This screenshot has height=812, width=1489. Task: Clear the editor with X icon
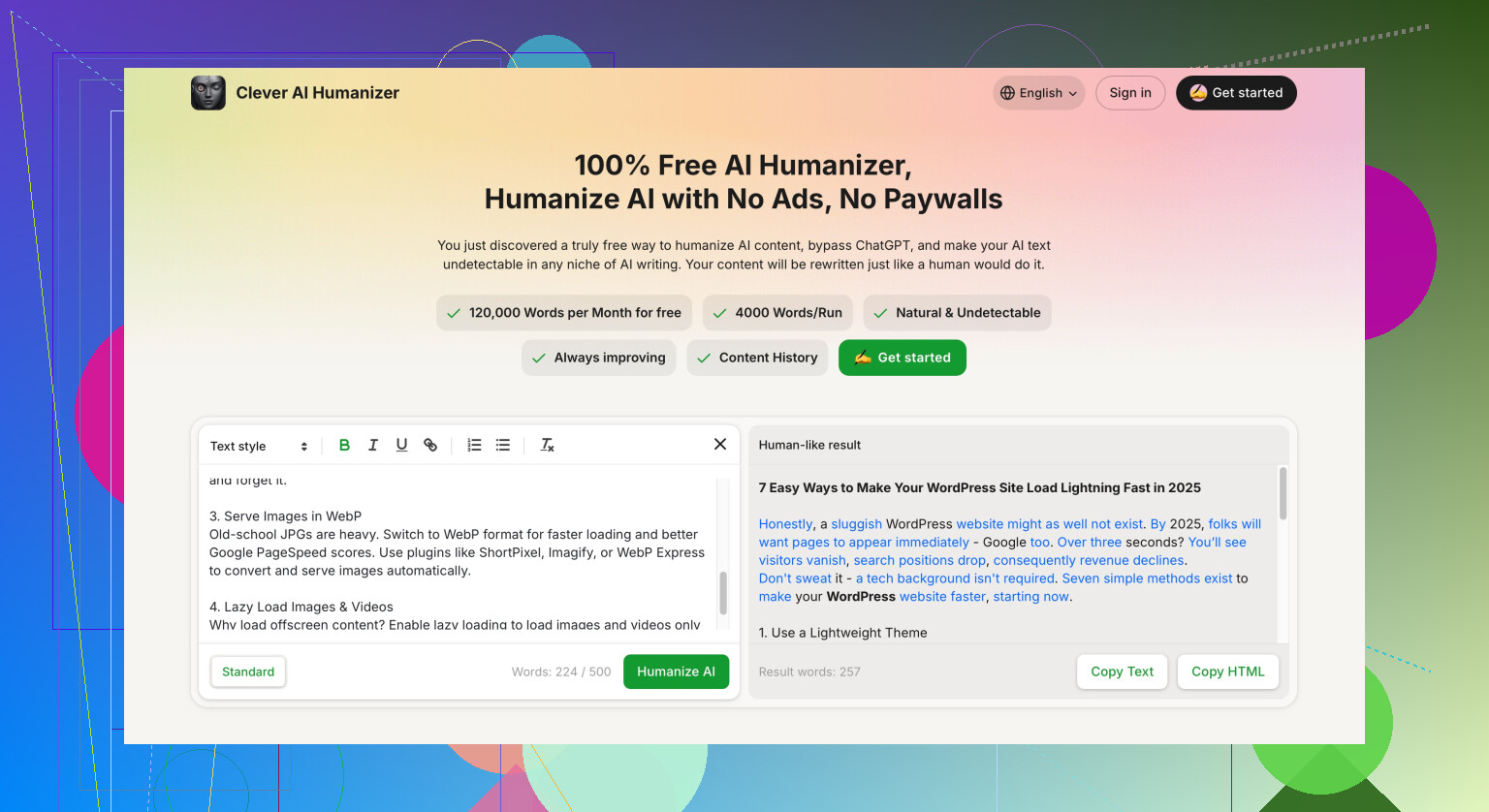click(x=720, y=444)
